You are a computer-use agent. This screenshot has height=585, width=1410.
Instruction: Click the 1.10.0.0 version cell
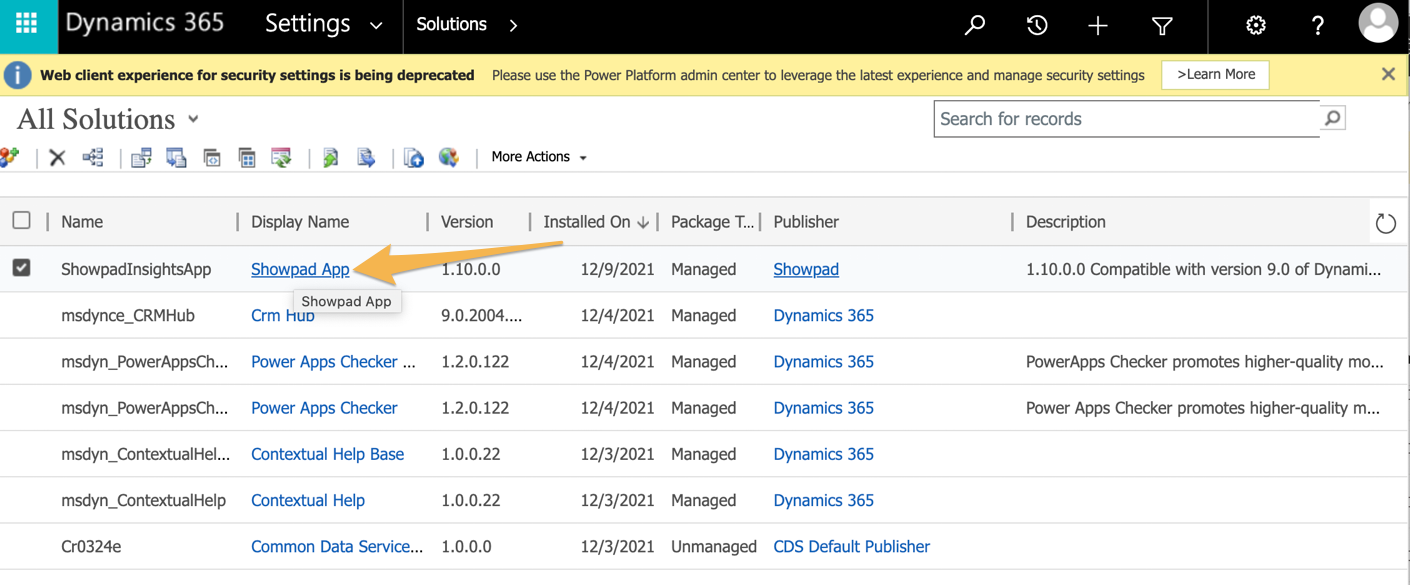(x=471, y=269)
